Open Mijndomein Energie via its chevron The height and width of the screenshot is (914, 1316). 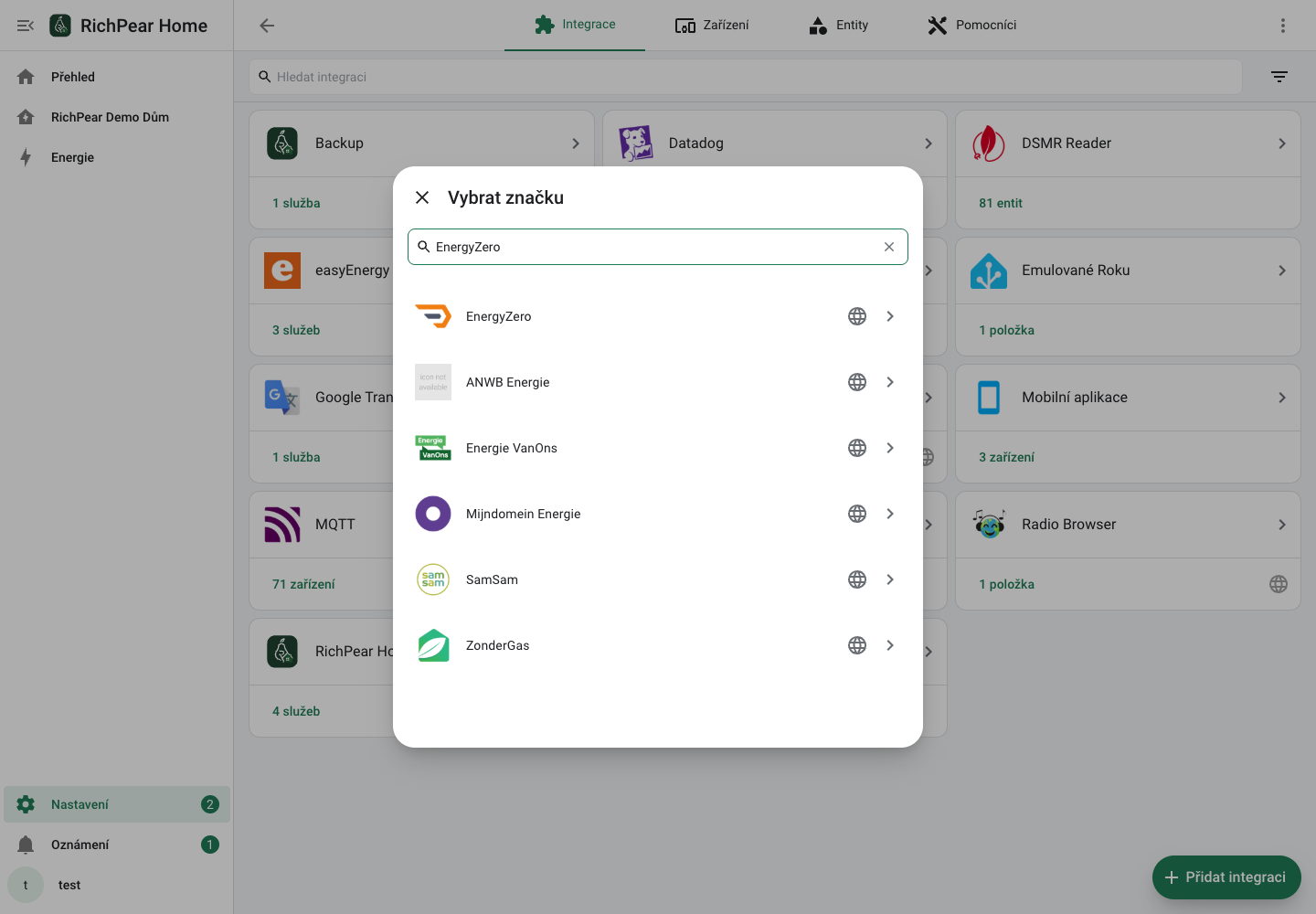pos(890,514)
